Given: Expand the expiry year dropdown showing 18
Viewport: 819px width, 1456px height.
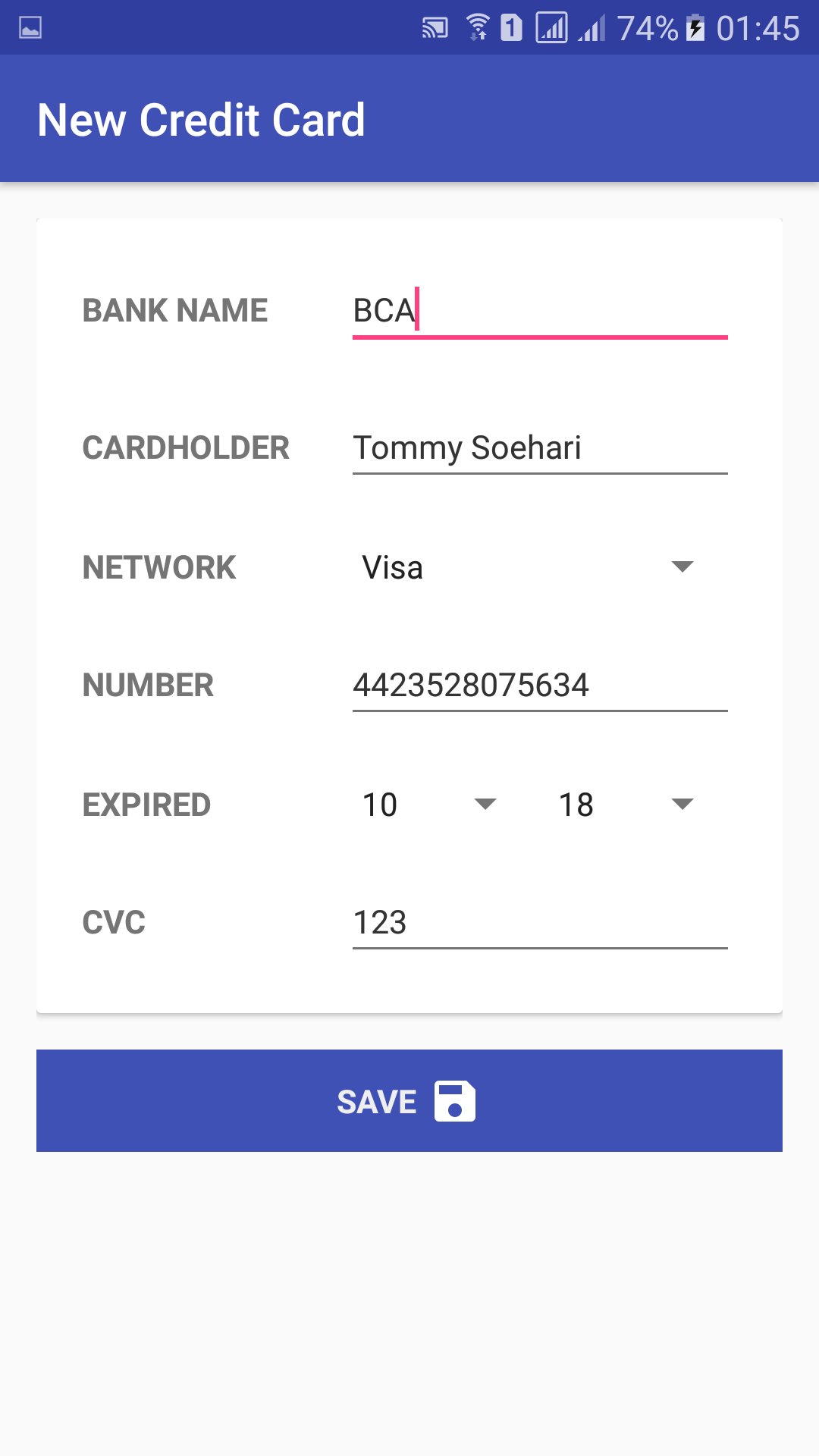Looking at the screenshot, I should pyautogui.click(x=682, y=804).
